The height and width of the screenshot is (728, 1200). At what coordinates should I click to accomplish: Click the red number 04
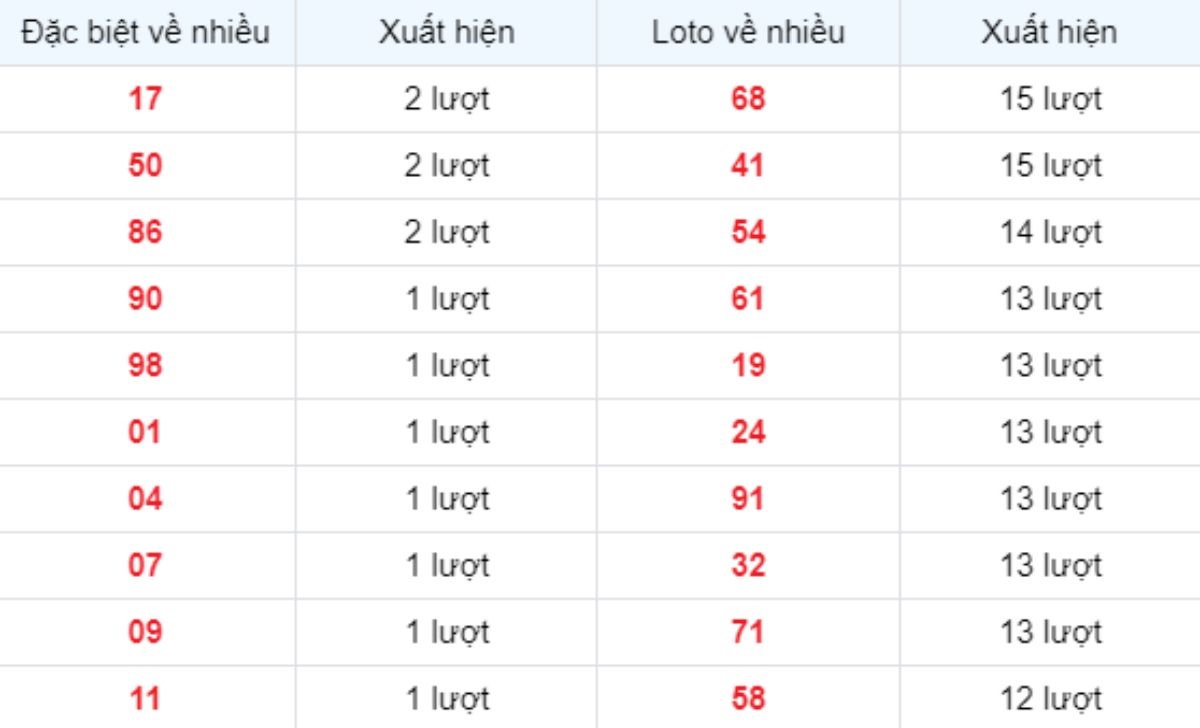pos(146,498)
